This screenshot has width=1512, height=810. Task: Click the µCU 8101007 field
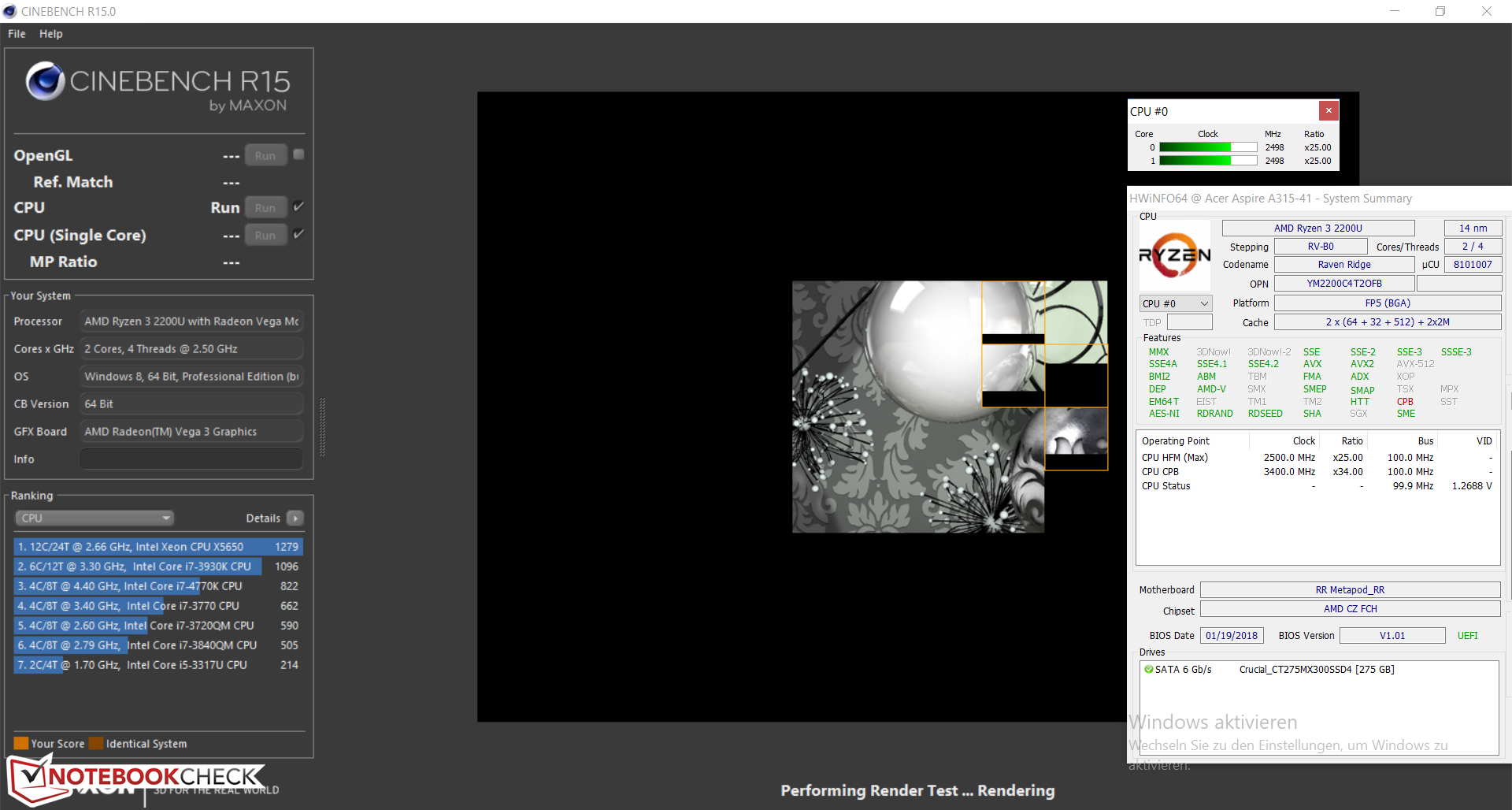pyautogui.click(x=1473, y=265)
